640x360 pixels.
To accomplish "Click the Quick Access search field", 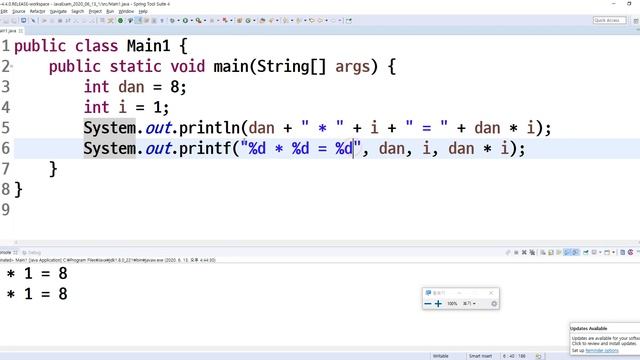I will 609,20.
